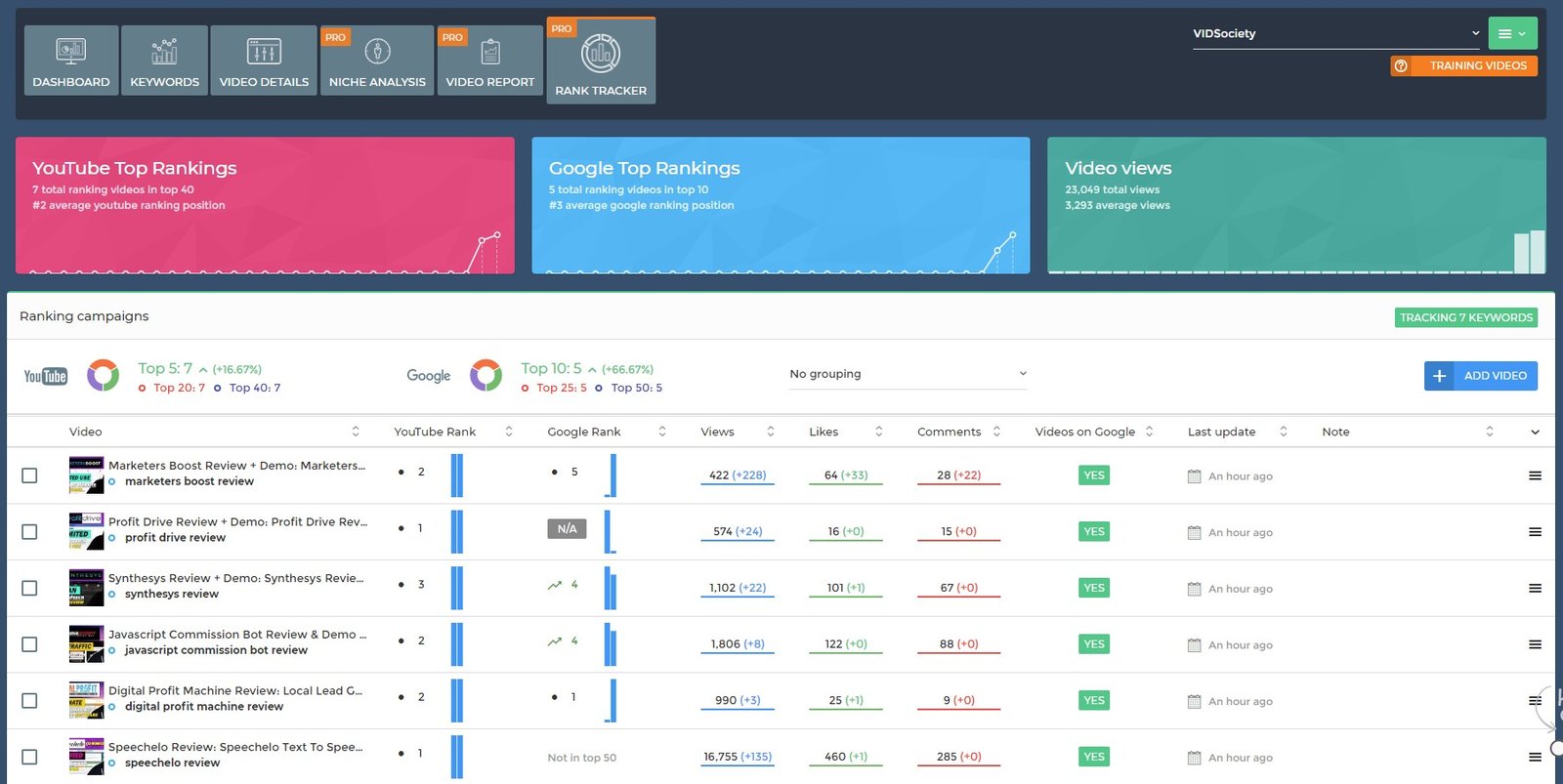Open row menu for Marketers Boost Review

pyautogui.click(x=1535, y=475)
